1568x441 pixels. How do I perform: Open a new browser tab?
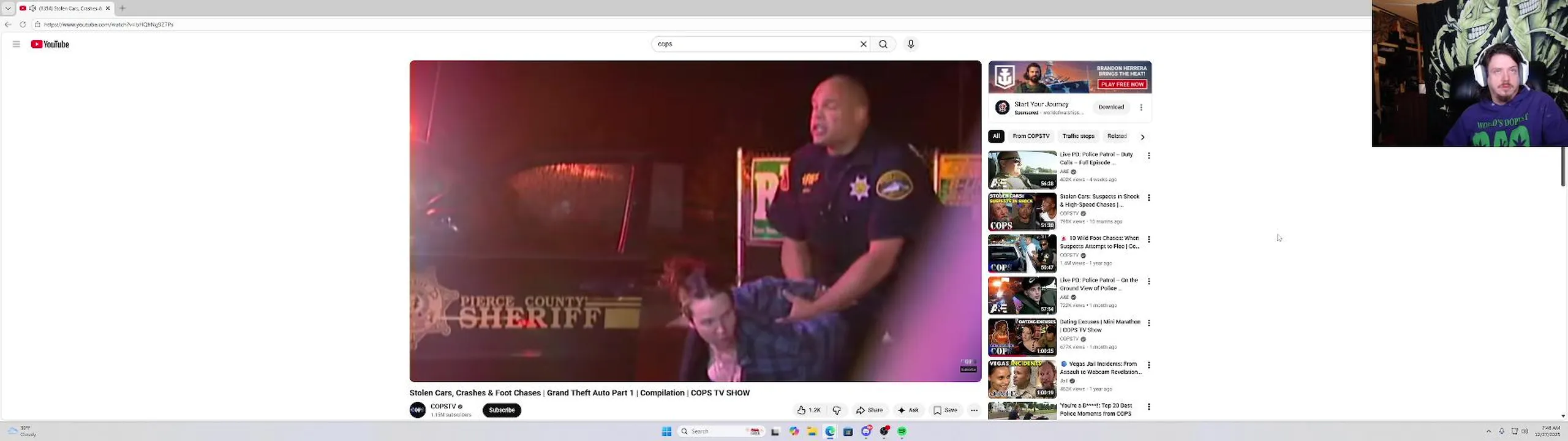coord(123,8)
